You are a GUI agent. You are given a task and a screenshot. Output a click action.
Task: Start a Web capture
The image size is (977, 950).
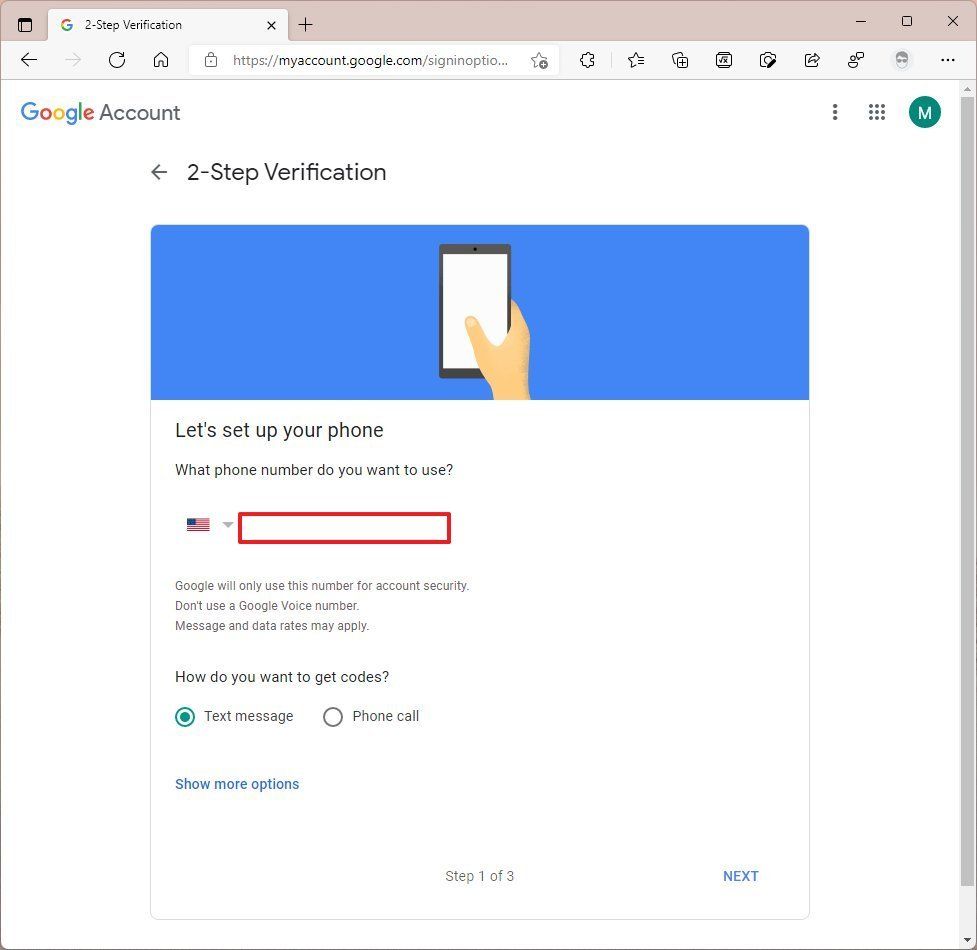768,60
